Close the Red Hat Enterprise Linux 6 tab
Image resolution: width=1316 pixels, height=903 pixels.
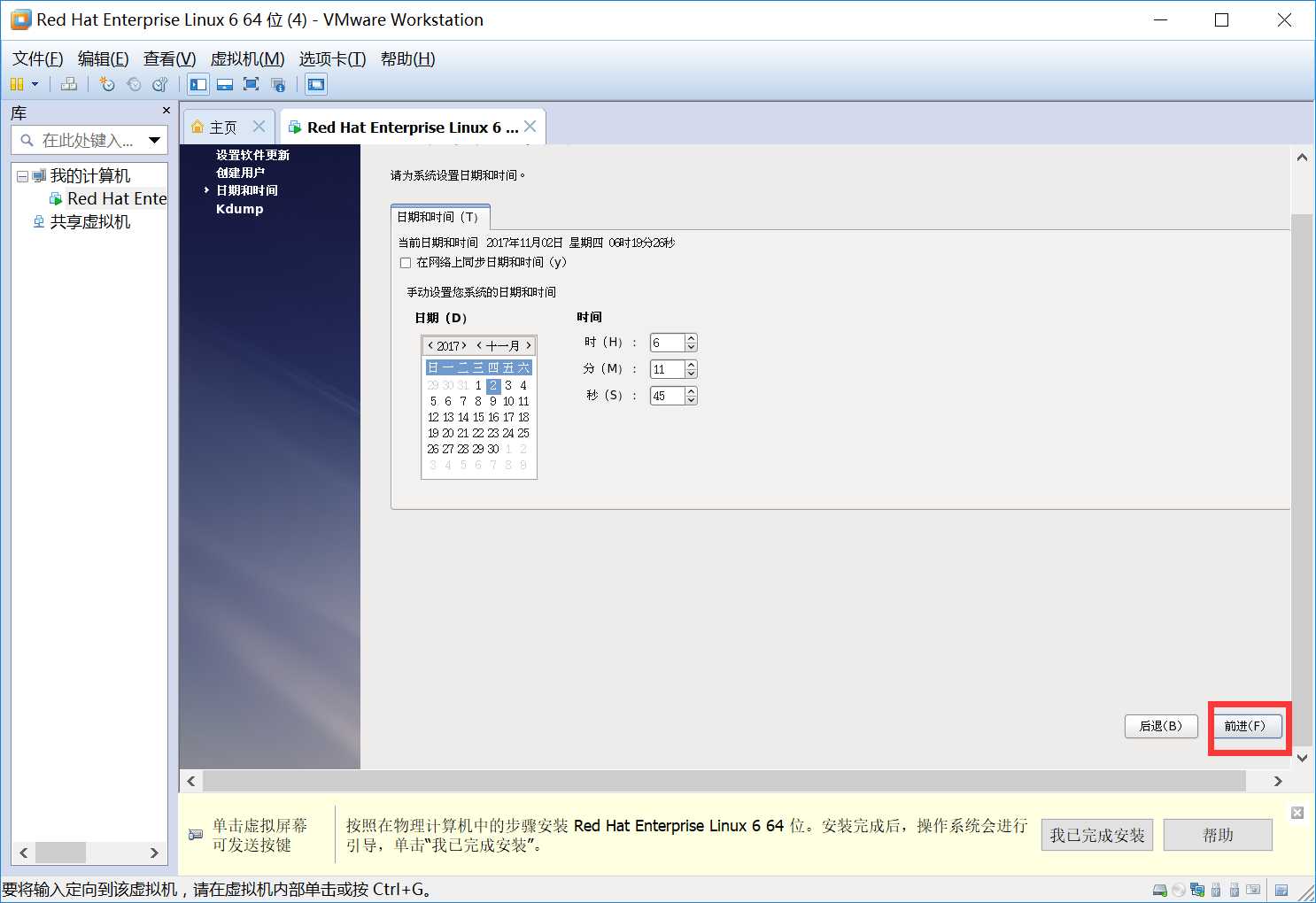click(530, 127)
